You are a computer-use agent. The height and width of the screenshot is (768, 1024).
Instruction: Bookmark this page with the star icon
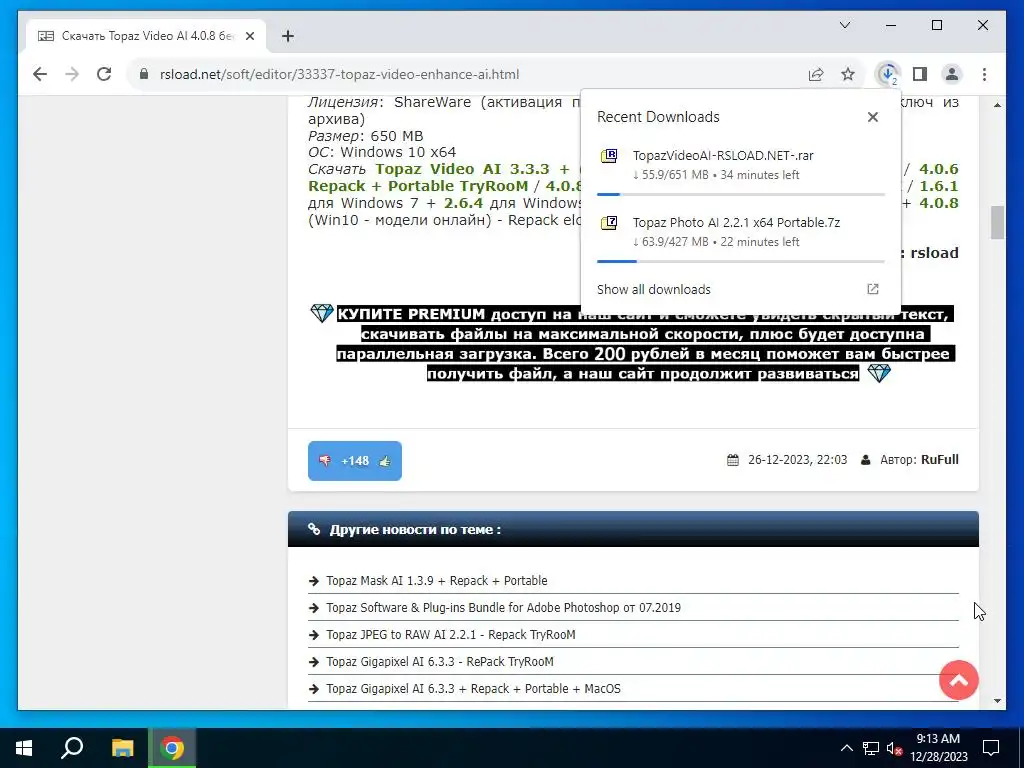848,74
